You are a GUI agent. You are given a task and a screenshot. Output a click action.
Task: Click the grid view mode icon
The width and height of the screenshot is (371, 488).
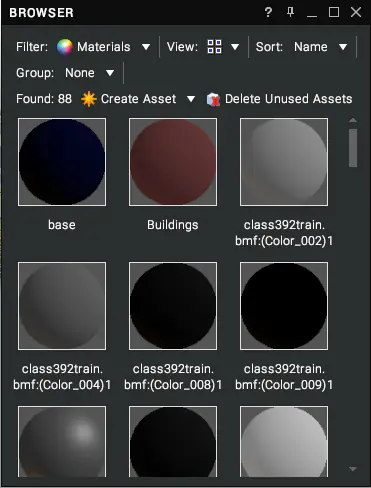(x=214, y=47)
